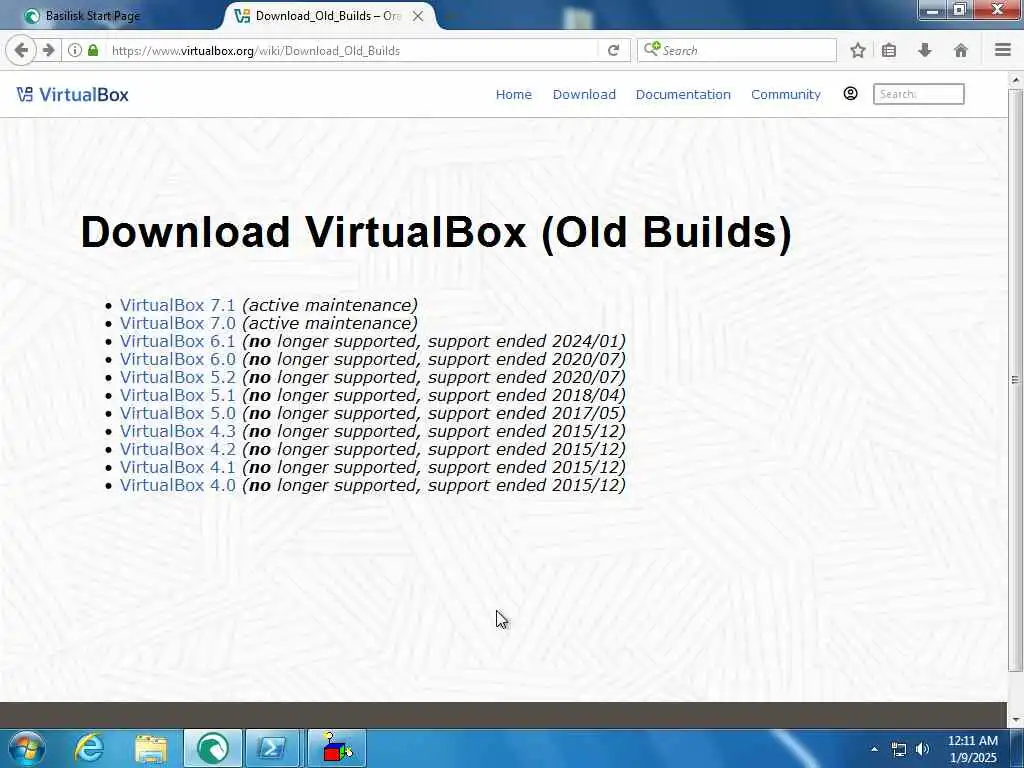
Task: Open the VirtualBox 4.2 link
Action: (177, 449)
